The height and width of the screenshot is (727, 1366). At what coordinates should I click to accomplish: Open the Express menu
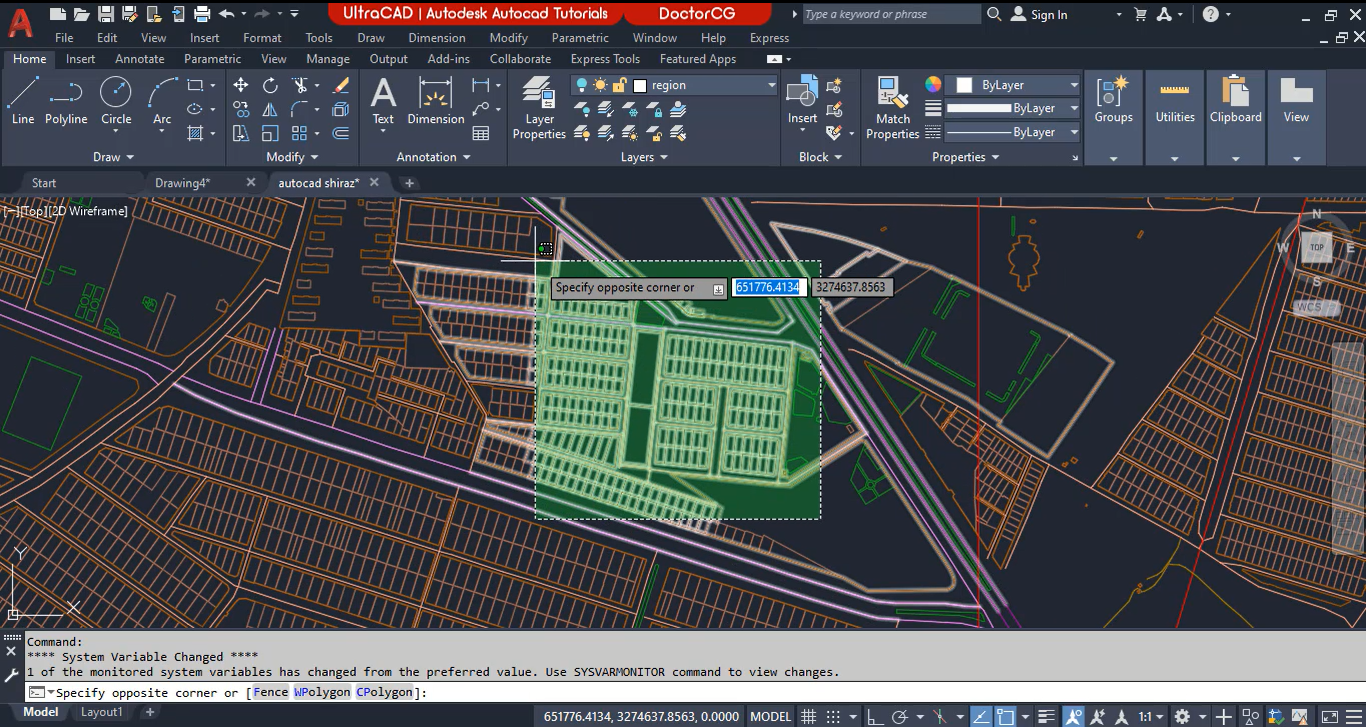click(x=769, y=38)
